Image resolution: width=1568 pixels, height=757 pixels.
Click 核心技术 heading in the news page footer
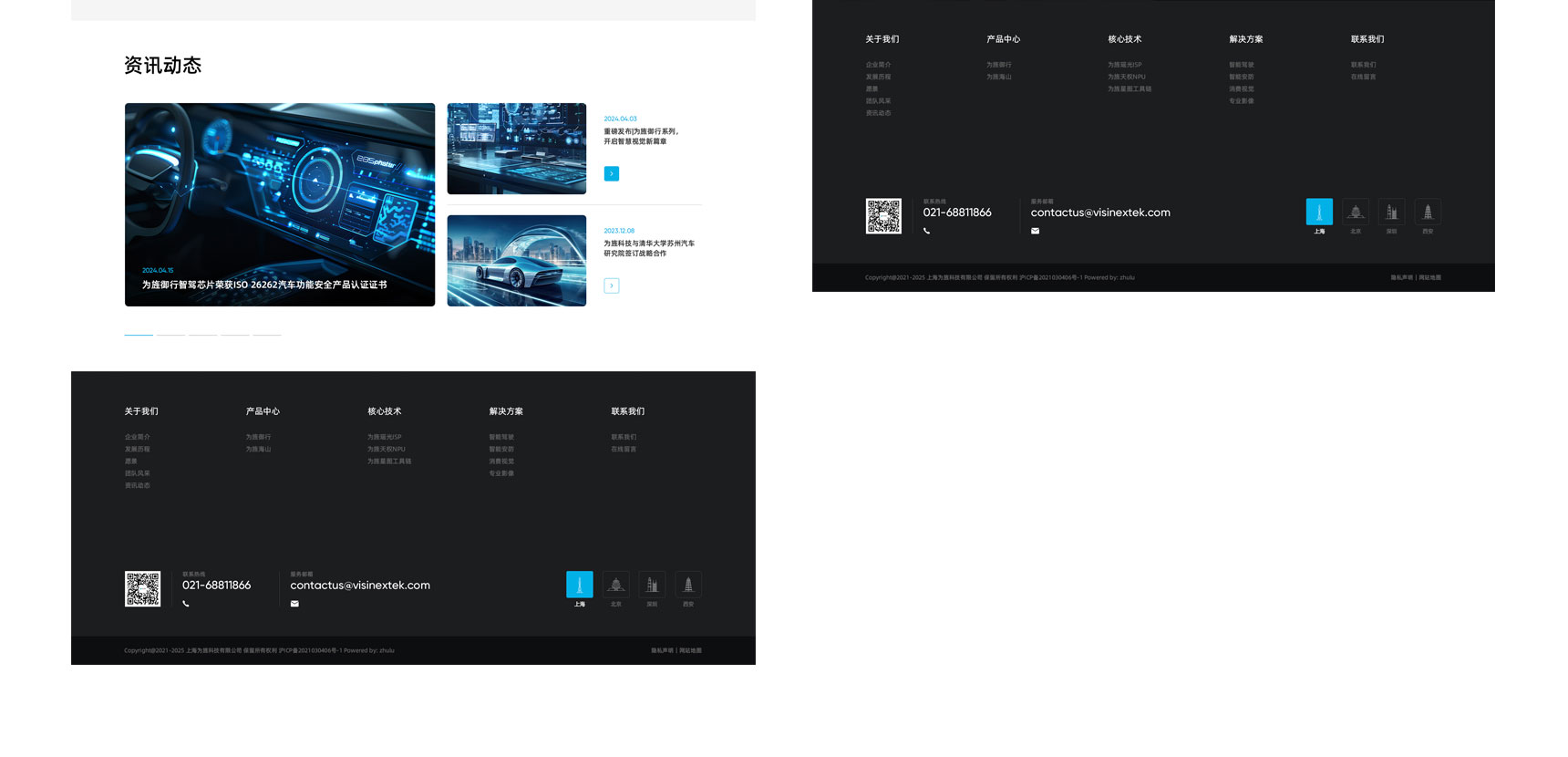385,411
